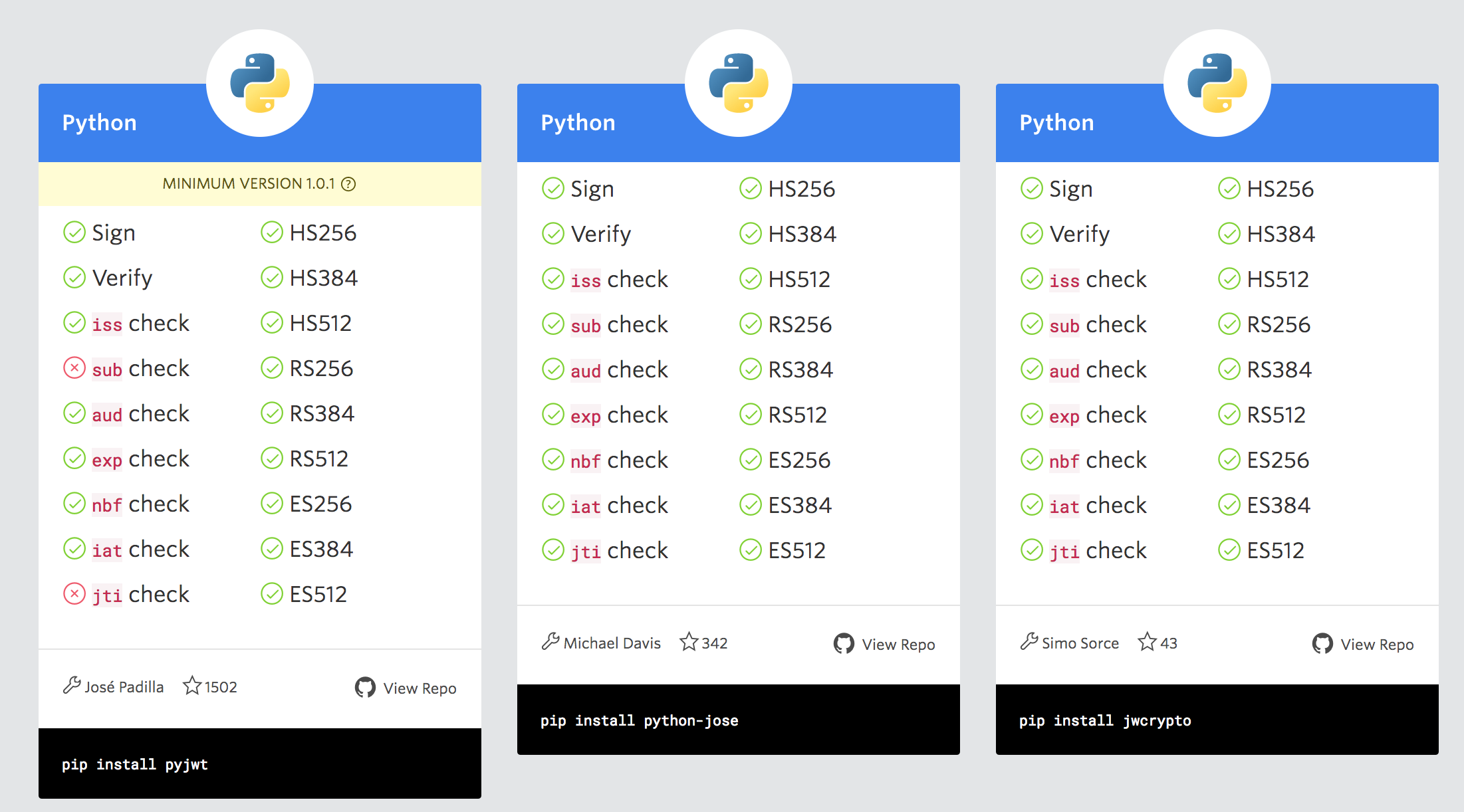Click the star icon next to 342
Image resolution: width=1464 pixels, height=812 pixels.
click(x=689, y=641)
